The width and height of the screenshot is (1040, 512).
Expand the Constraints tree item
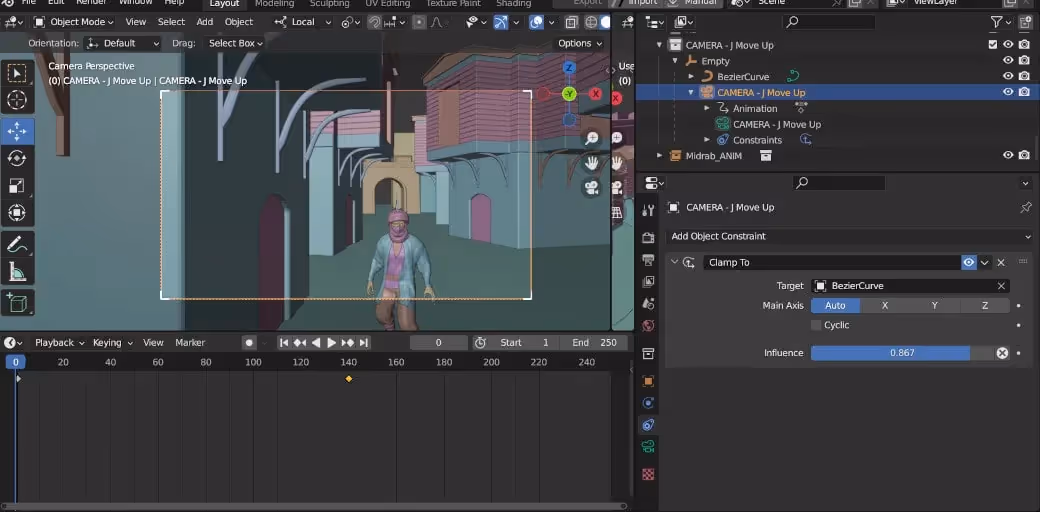click(707, 140)
